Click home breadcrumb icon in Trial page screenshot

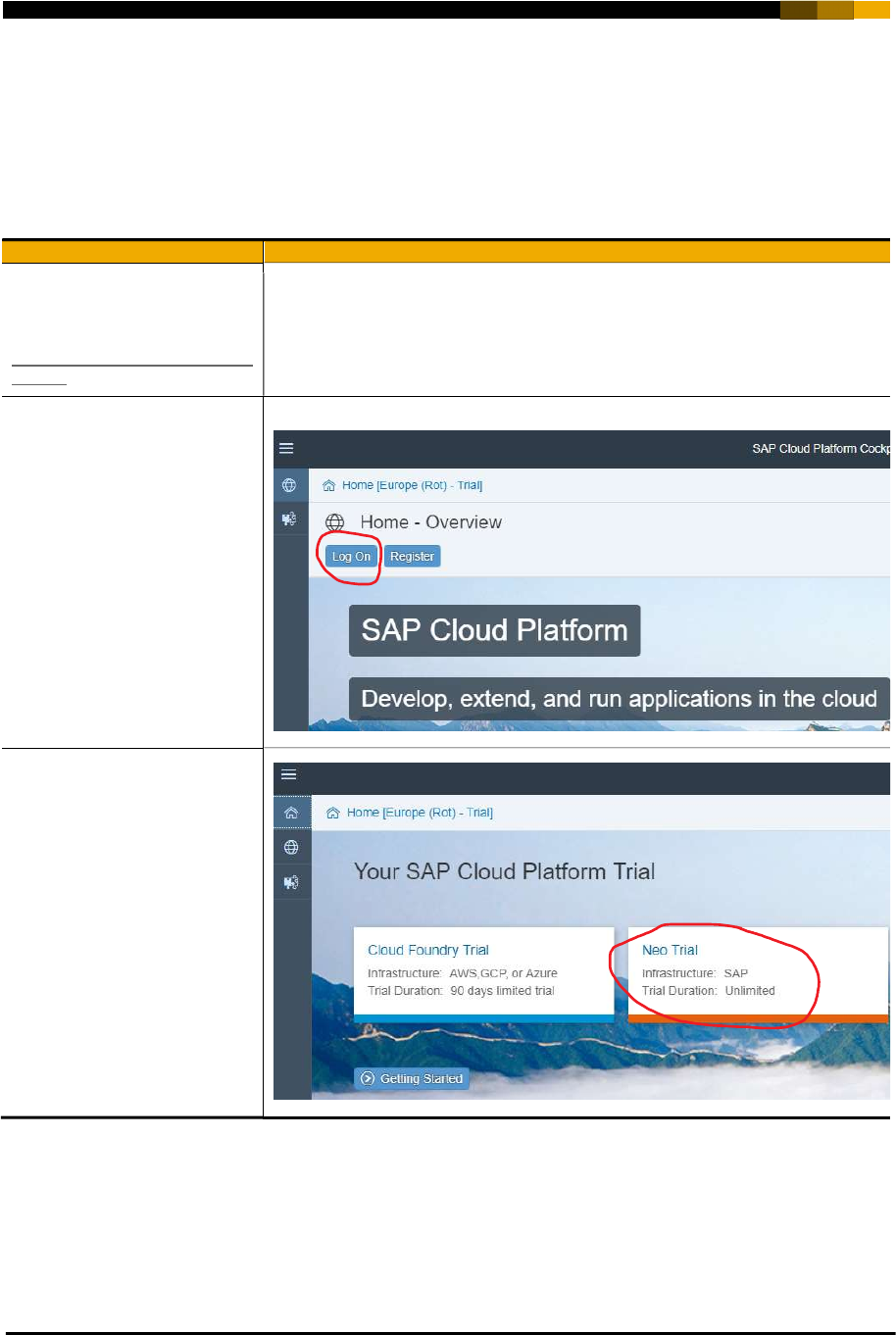tap(333, 813)
